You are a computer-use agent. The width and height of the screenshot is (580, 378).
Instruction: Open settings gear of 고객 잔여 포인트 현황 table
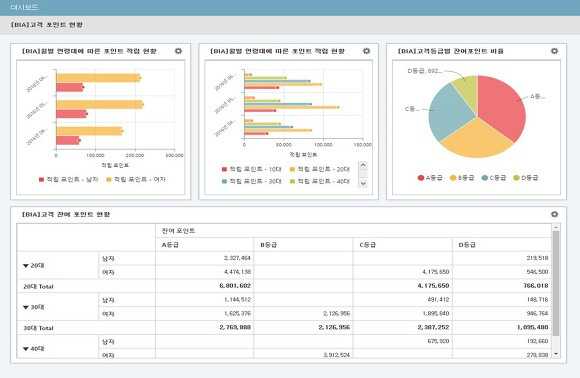pos(554,214)
